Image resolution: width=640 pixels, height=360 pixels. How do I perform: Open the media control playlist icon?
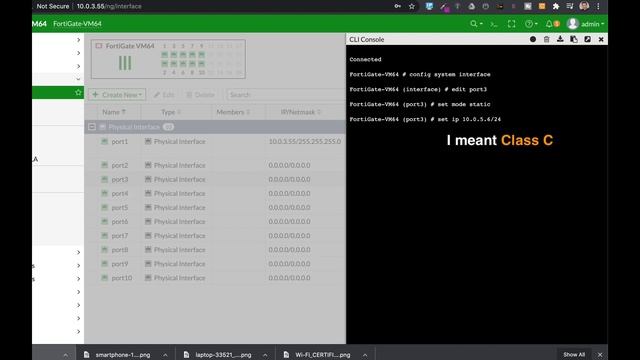coord(570,6)
